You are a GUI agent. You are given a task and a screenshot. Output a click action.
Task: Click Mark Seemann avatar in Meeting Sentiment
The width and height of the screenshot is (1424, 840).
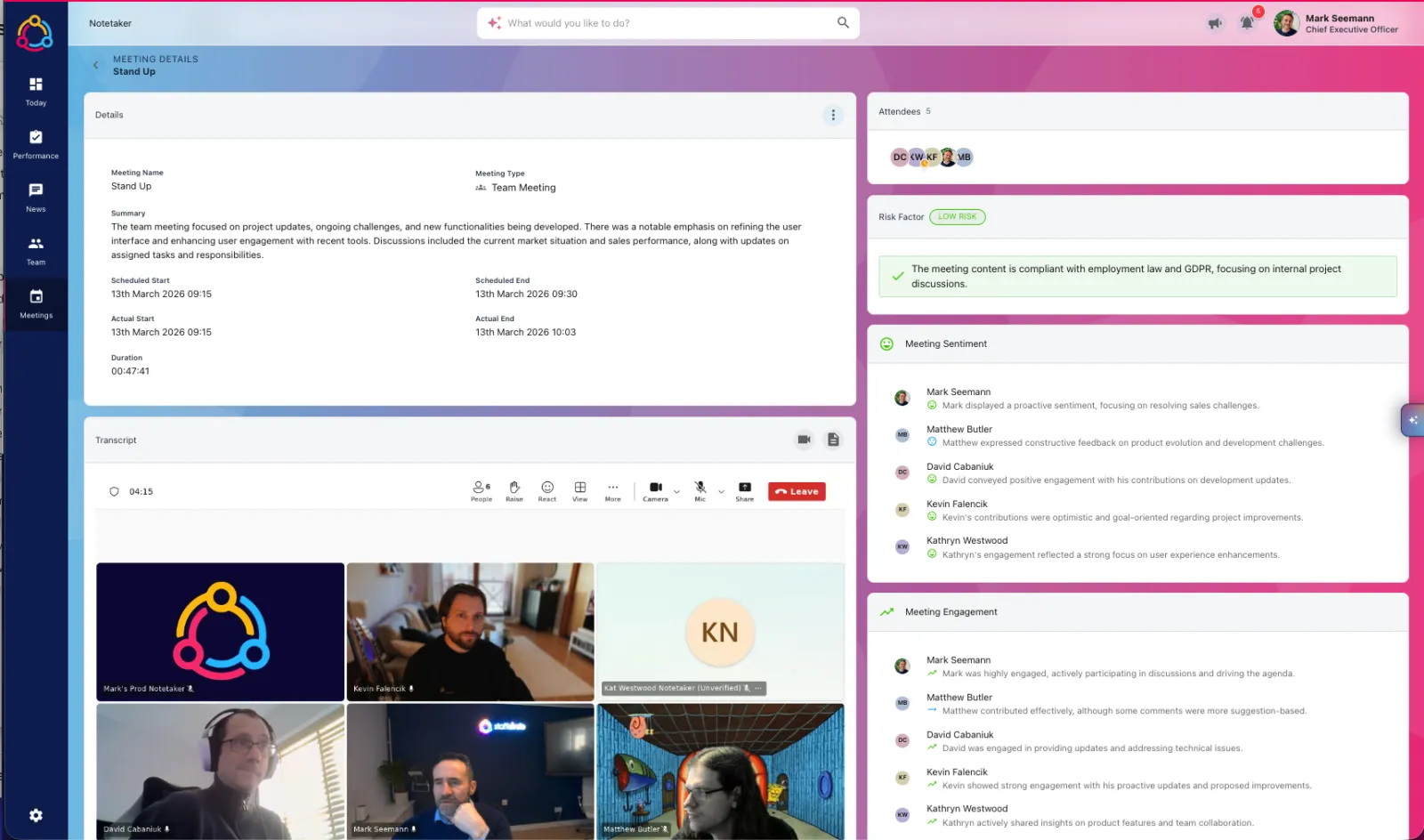point(902,398)
